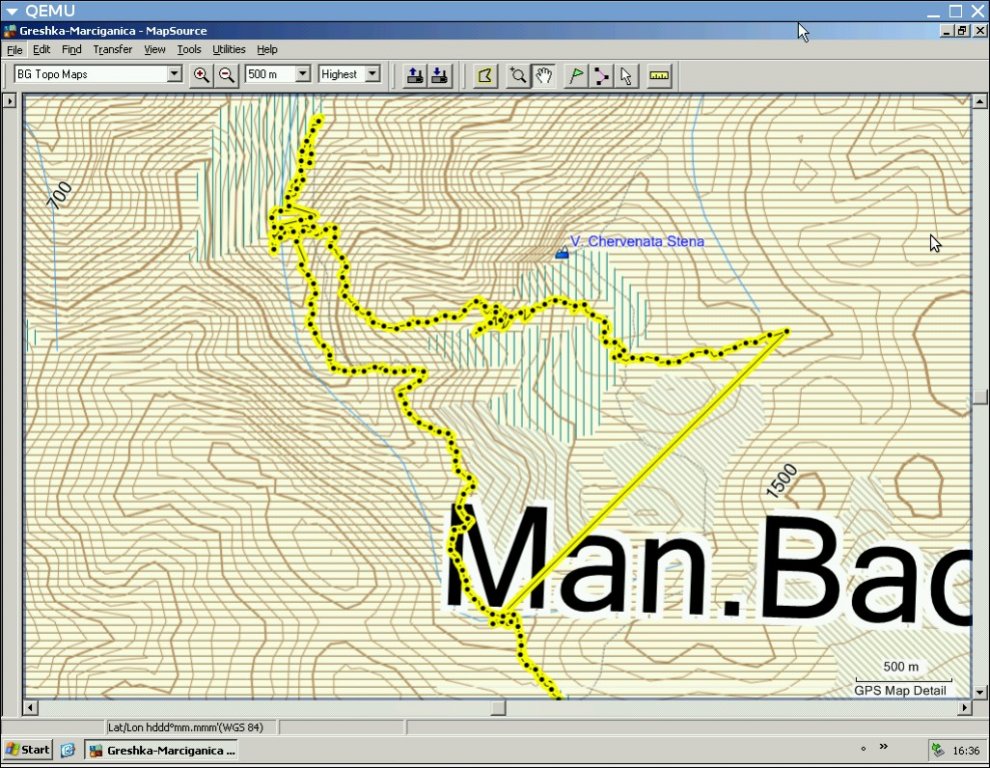Click the 1500 contour elevation label
This screenshot has width=990, height=768.
coord(782,481)
